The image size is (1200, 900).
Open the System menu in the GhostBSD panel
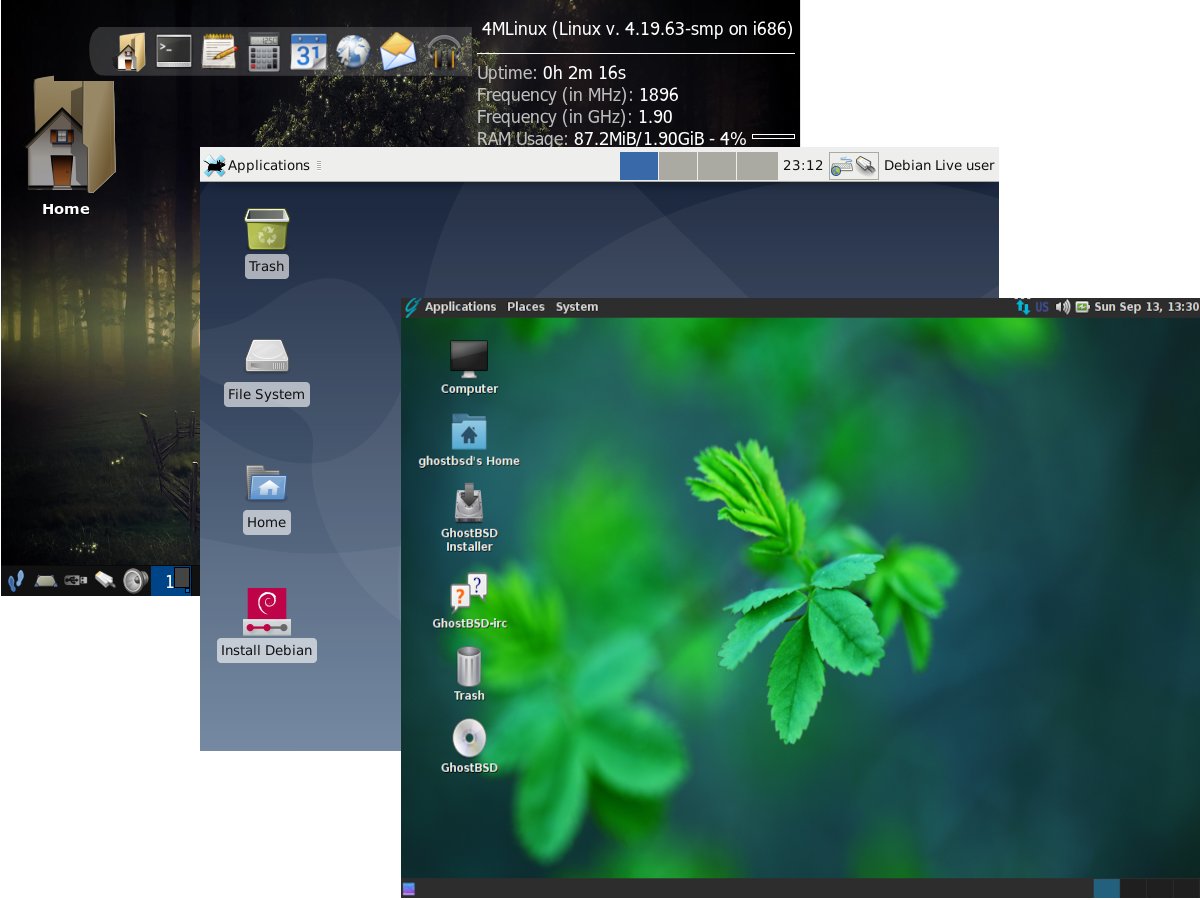pyautogui.click(x=577, y=307)
